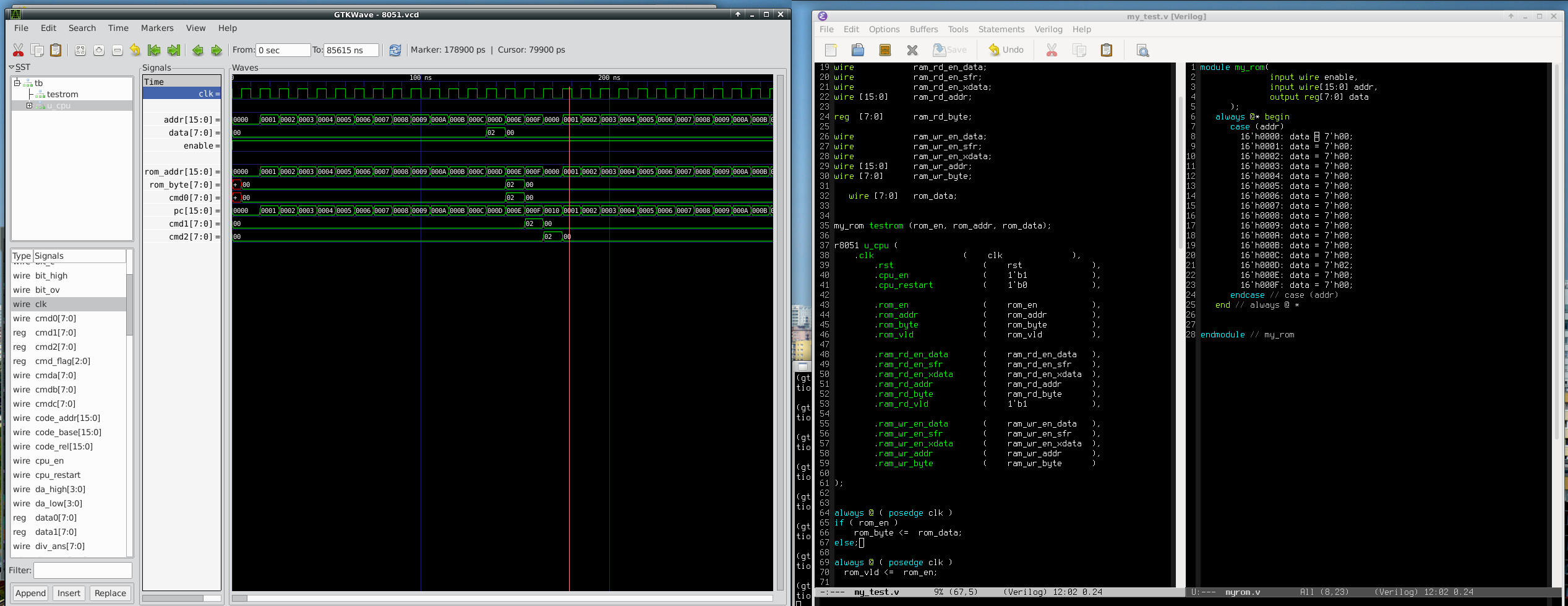Click yellow Zoom Undo arrow in GTKWave
Screen dimensions: 1568x606
(x=135, y=50)
